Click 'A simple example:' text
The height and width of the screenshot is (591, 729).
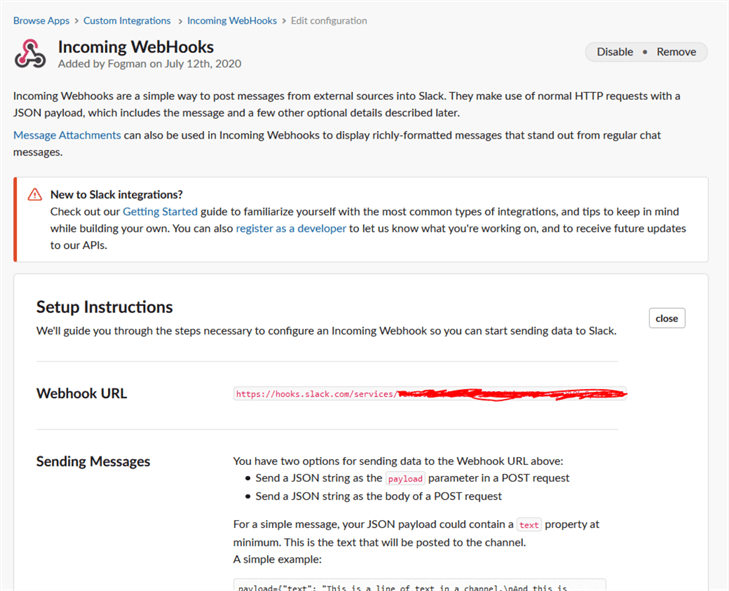277,559
